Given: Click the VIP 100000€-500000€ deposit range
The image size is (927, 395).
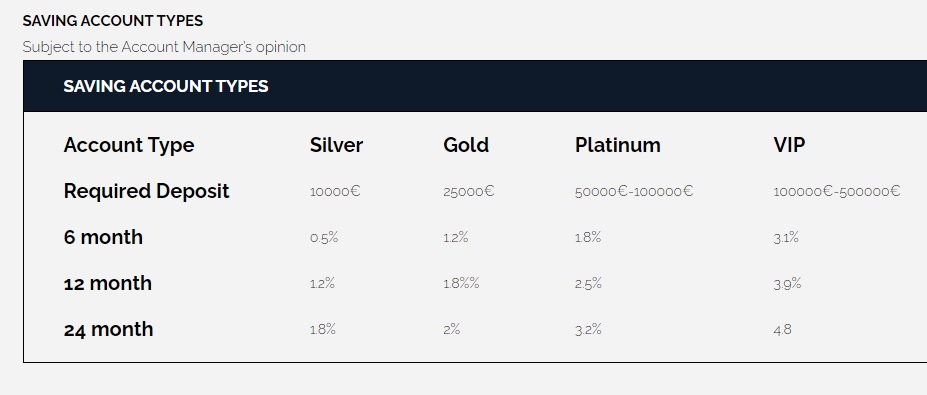Looking at the screenshot, I should tap(837, 192).
